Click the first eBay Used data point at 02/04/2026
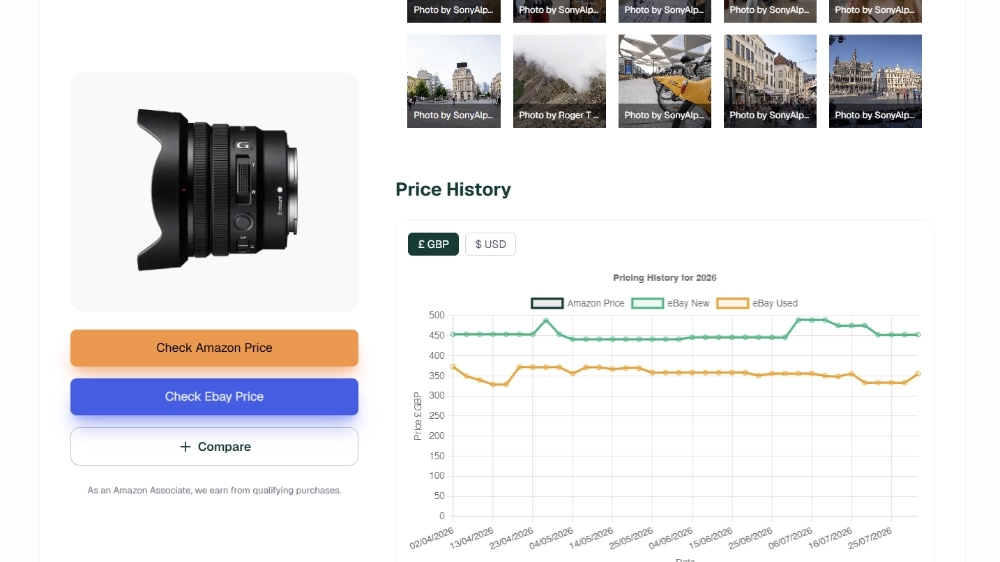The image size is (1000, 562). click(x=453, y=367)
